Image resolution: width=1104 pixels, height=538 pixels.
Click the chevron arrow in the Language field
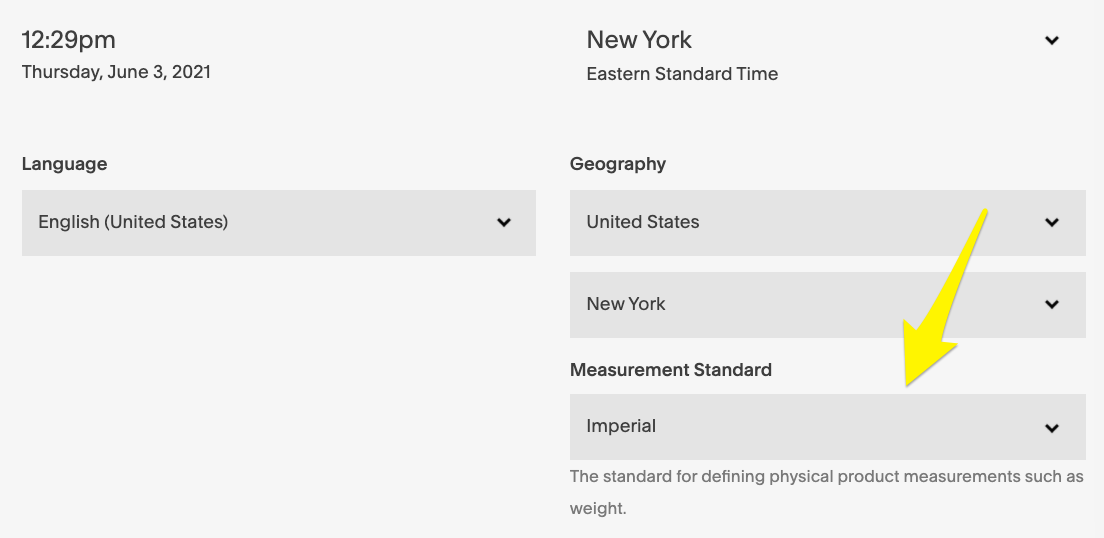(504, 223)
